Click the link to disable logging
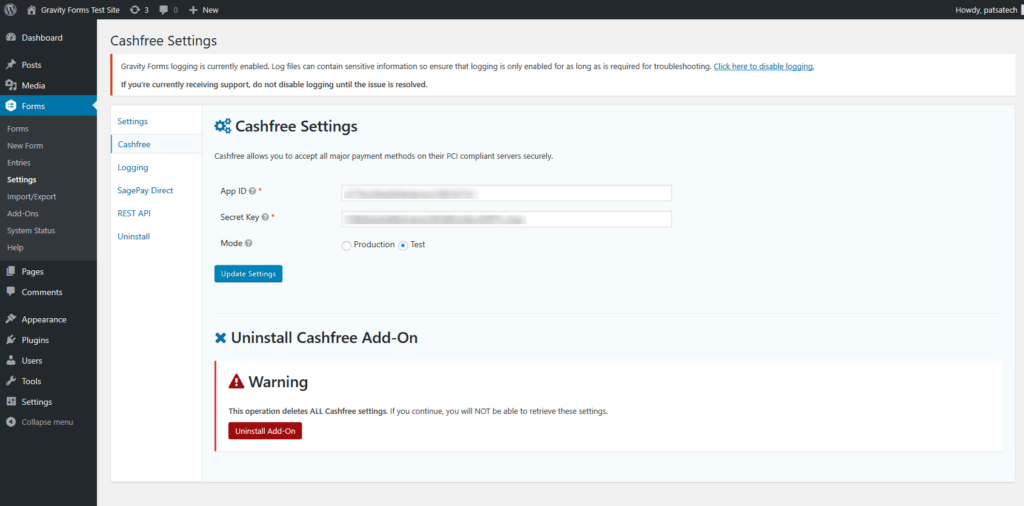 click(x=763, y=67)
